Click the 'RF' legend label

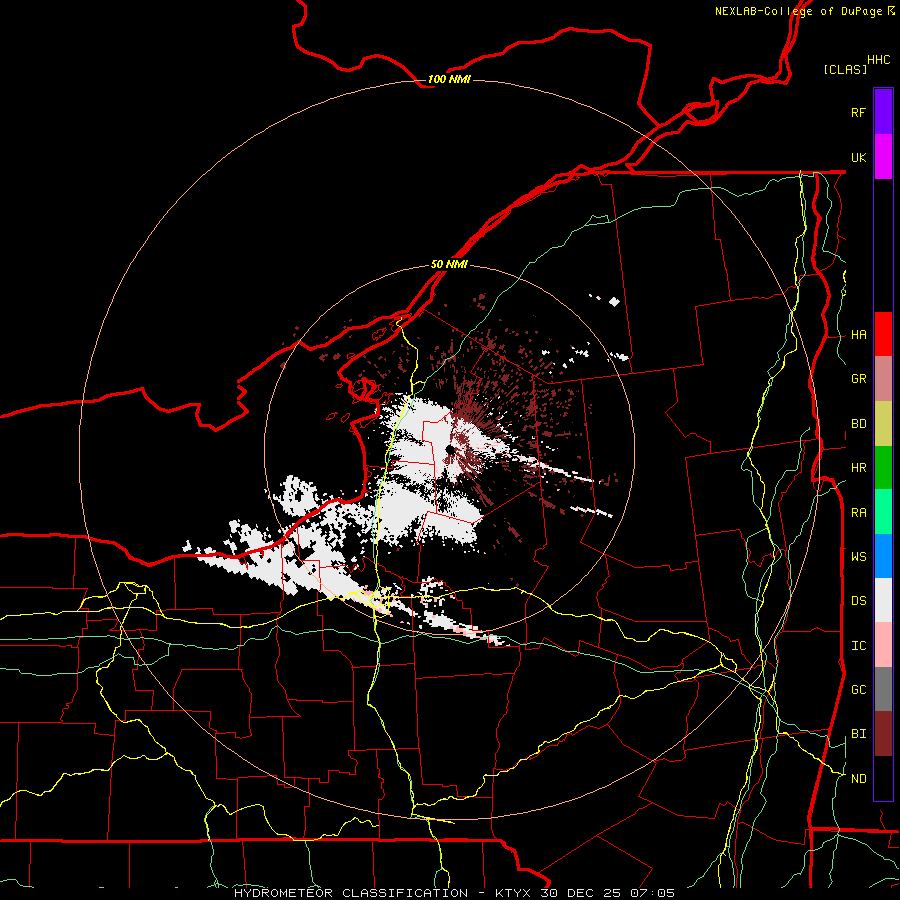859,112
